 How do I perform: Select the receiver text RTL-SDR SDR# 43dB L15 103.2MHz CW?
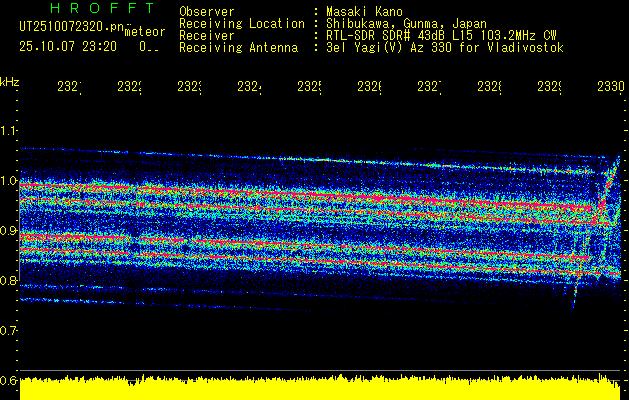(x=441, y=36)
